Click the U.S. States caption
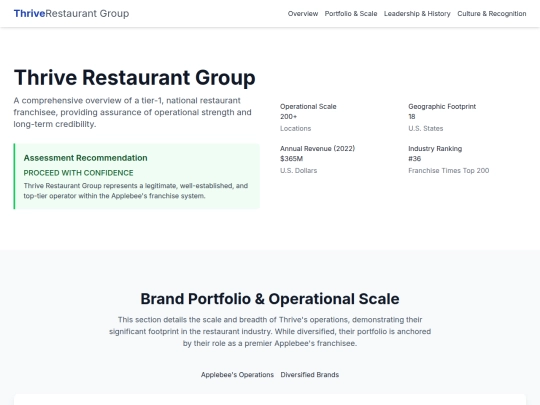Screen dimensions: 540x405 click(x=426, y=128)
